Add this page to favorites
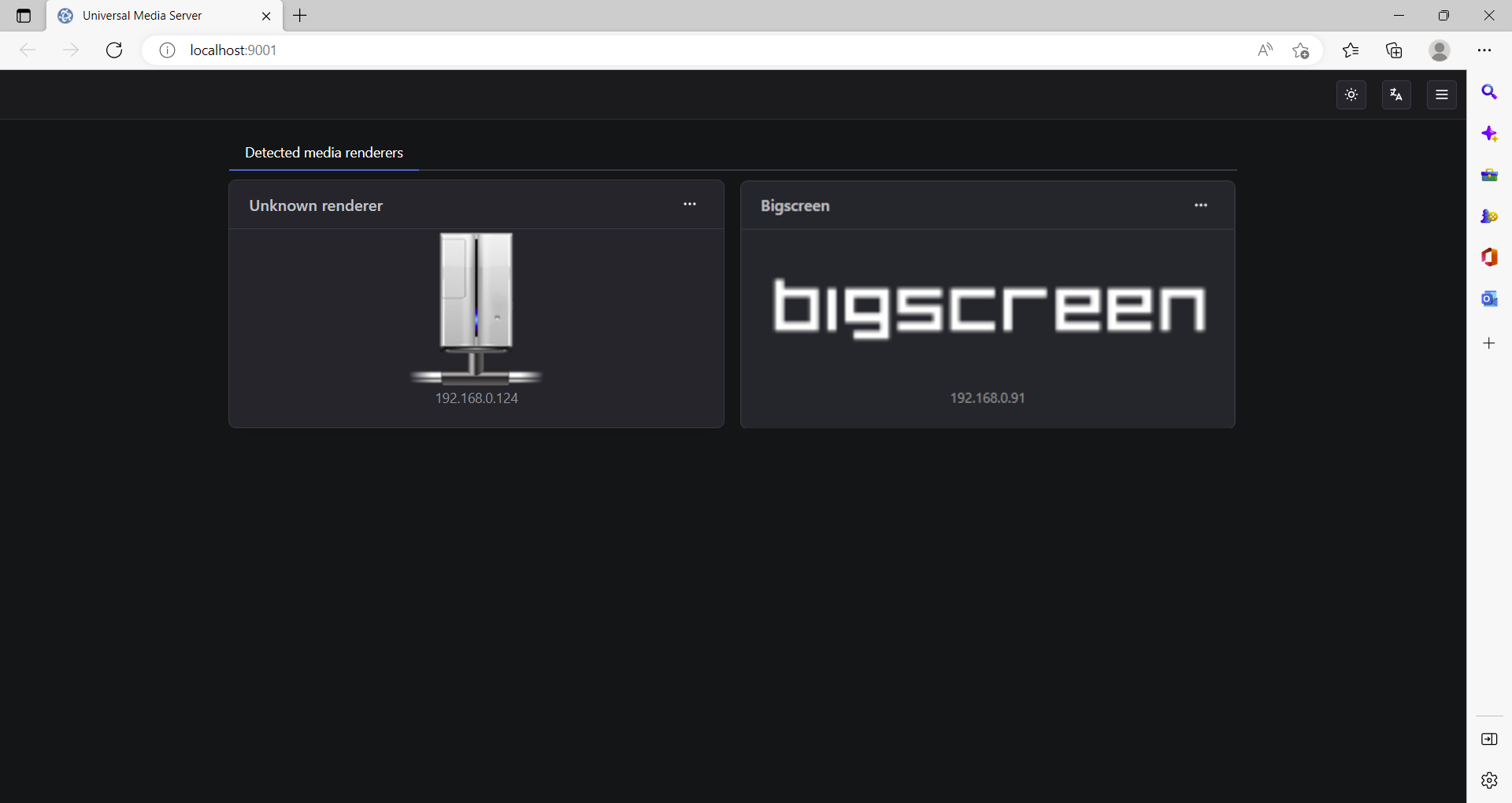The image size is (1512, 803). pyautogui.click(x=1300, y=50)
